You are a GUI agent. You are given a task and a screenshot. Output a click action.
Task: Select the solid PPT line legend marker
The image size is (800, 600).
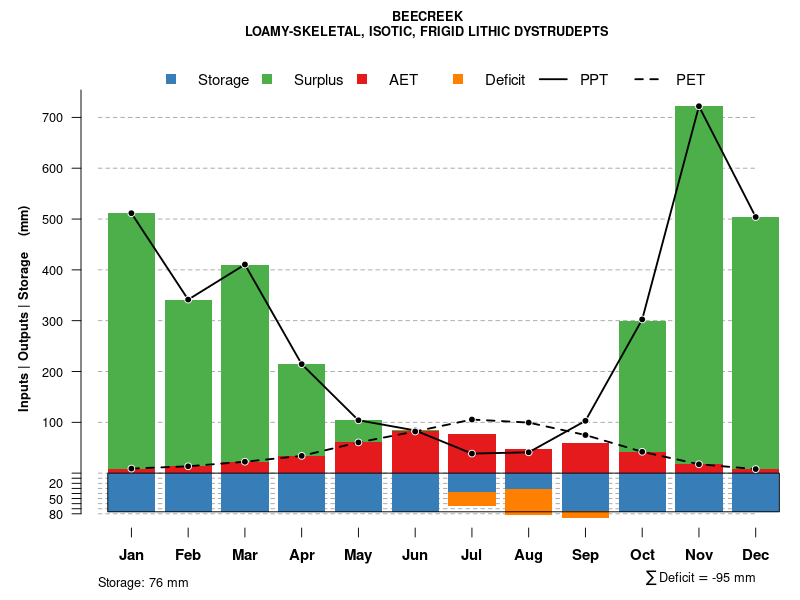tap(554, 79)
